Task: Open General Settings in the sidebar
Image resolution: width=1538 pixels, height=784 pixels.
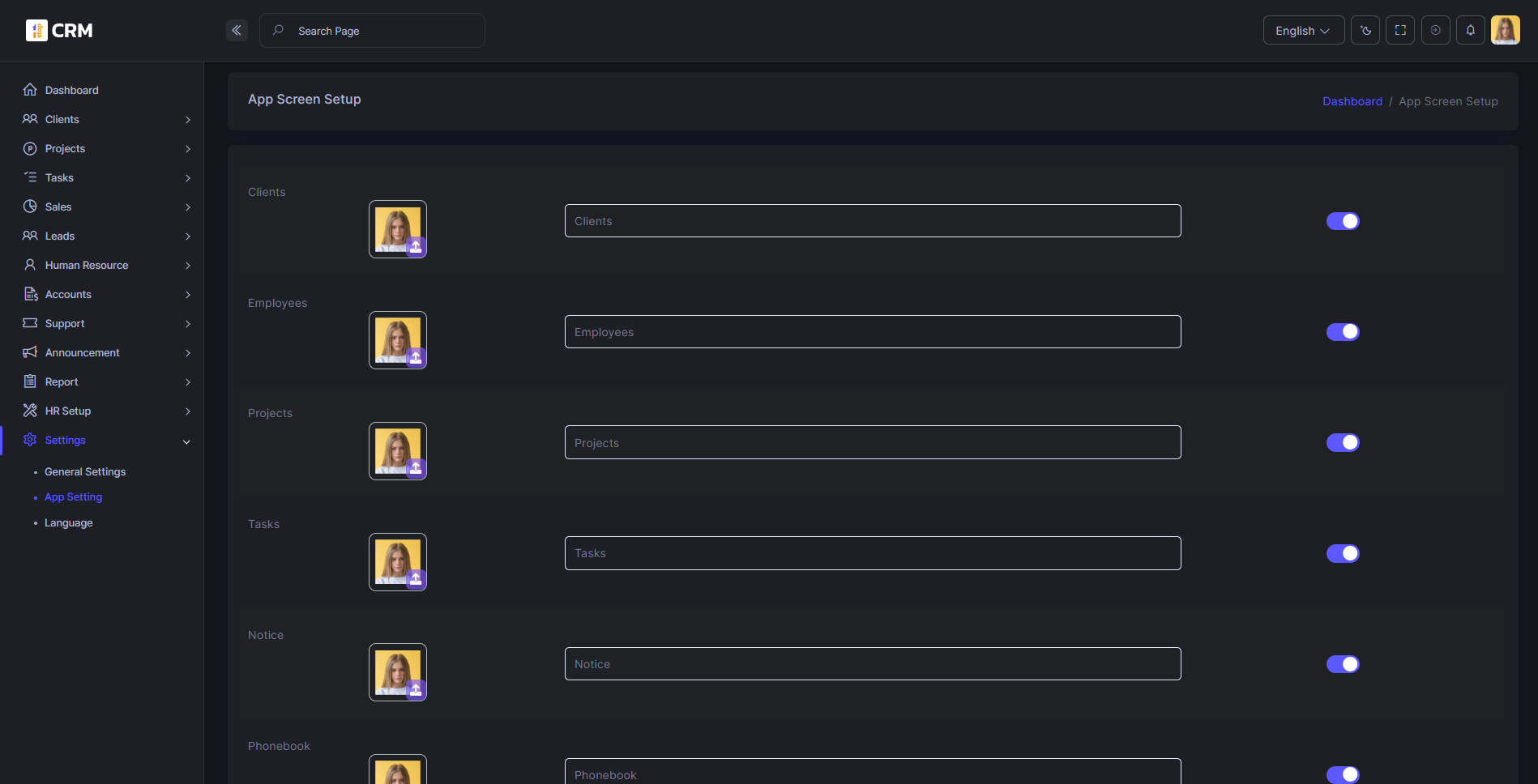Action: click(x=85, y=471)
